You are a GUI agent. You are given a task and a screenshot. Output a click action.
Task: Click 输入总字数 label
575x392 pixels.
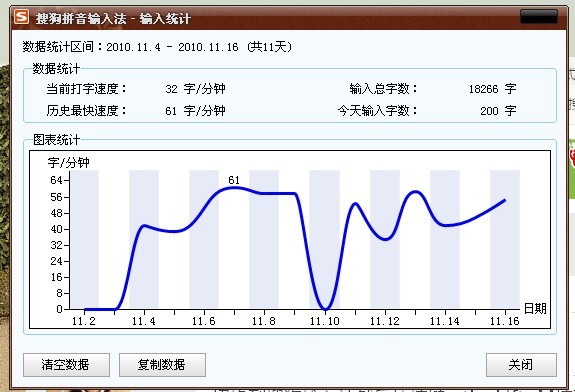(x=383, y=89)
